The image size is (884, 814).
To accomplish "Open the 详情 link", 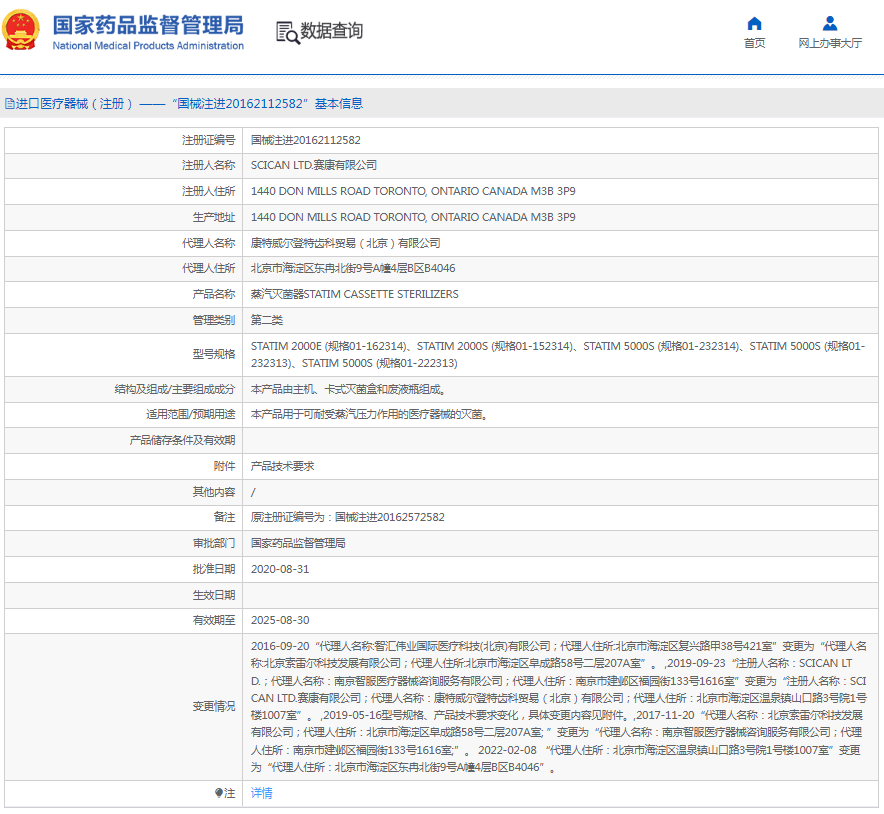I will pos(262,793).
